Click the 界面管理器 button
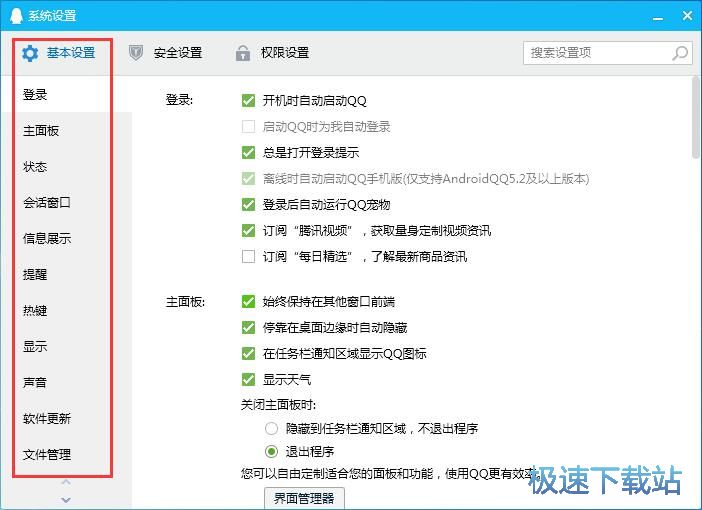Viewport: 702px width, 510px height. point(304,498)
